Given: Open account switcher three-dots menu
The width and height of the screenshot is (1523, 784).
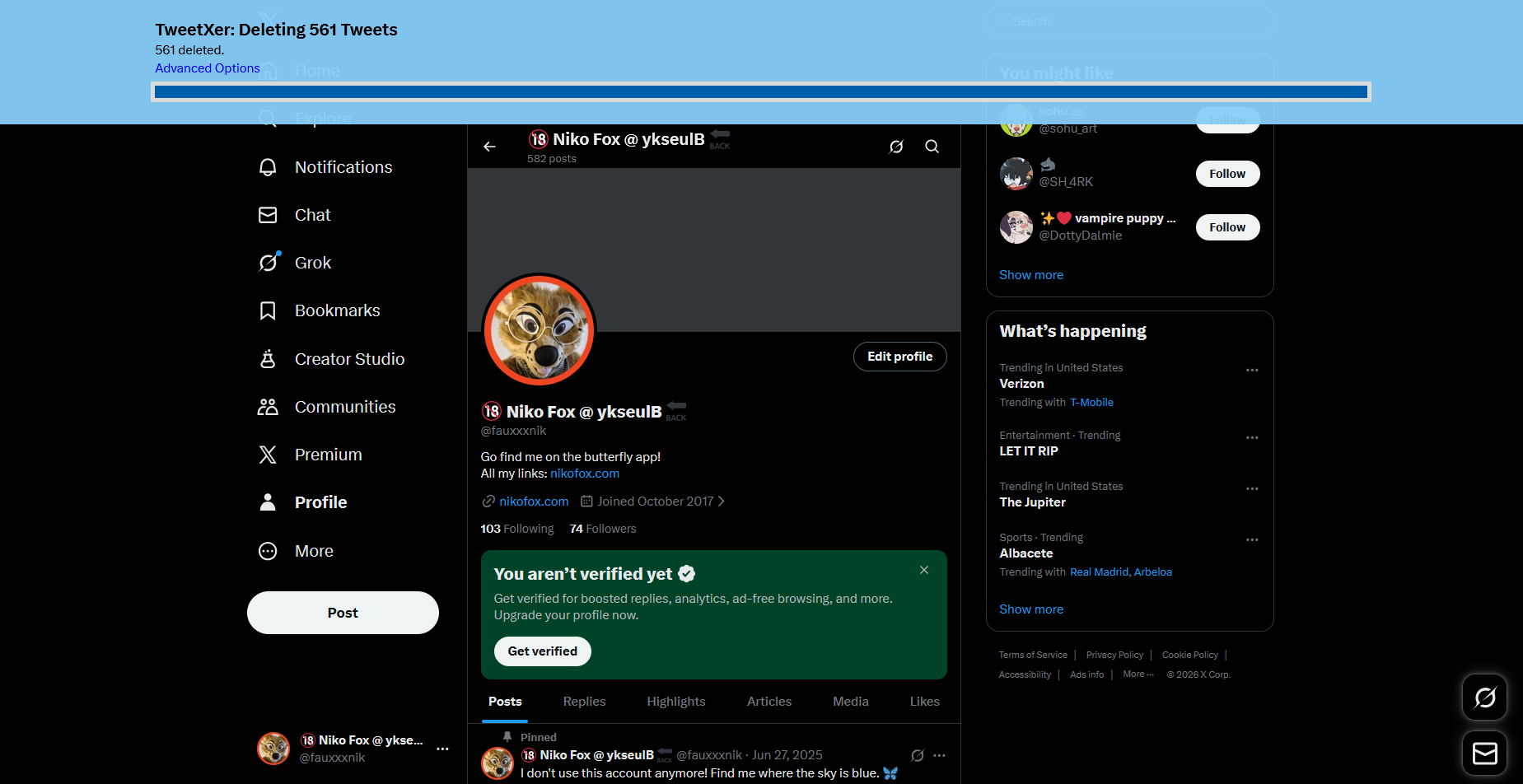Looking at the screenshot, I should [442, 749].
